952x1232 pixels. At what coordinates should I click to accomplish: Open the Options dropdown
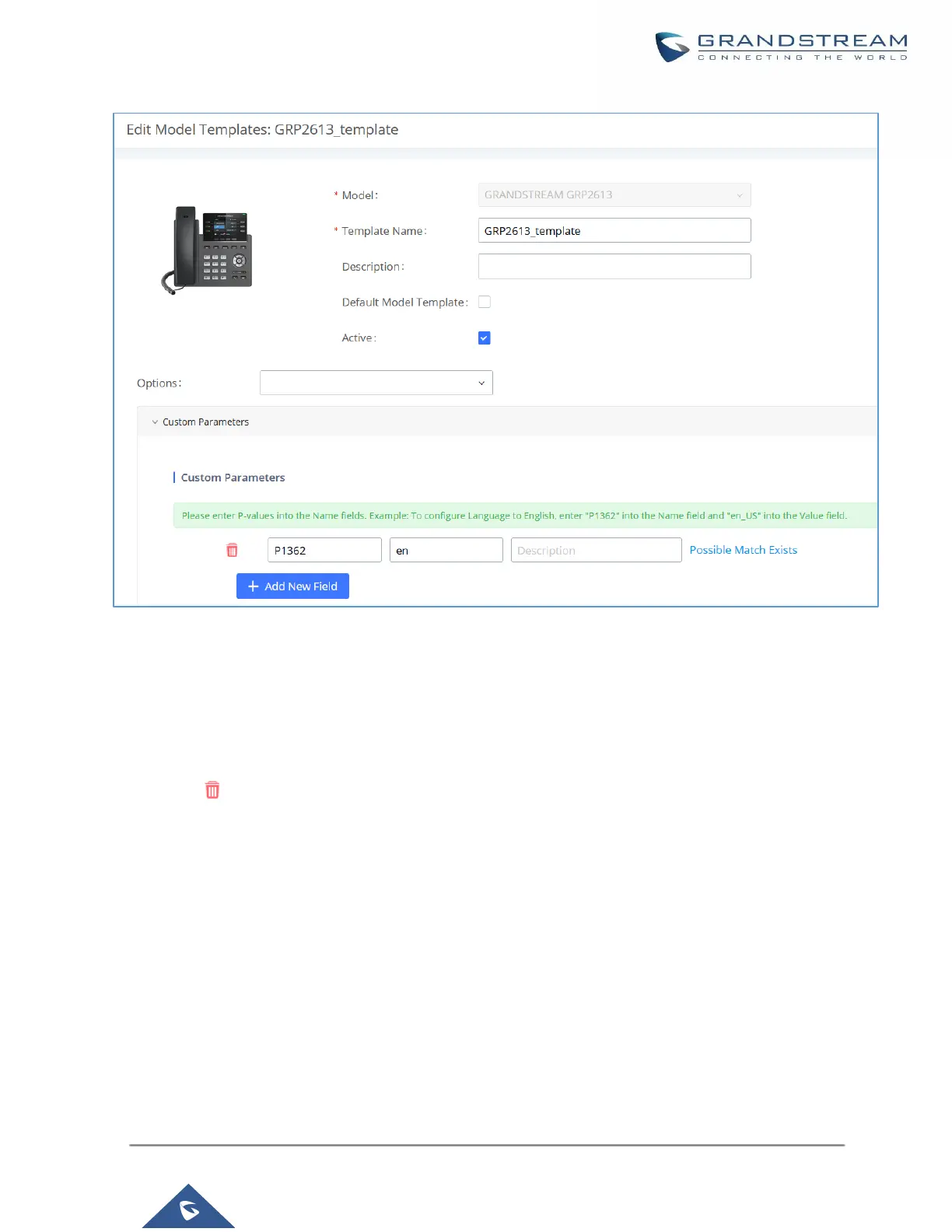[x=376, y=383]
